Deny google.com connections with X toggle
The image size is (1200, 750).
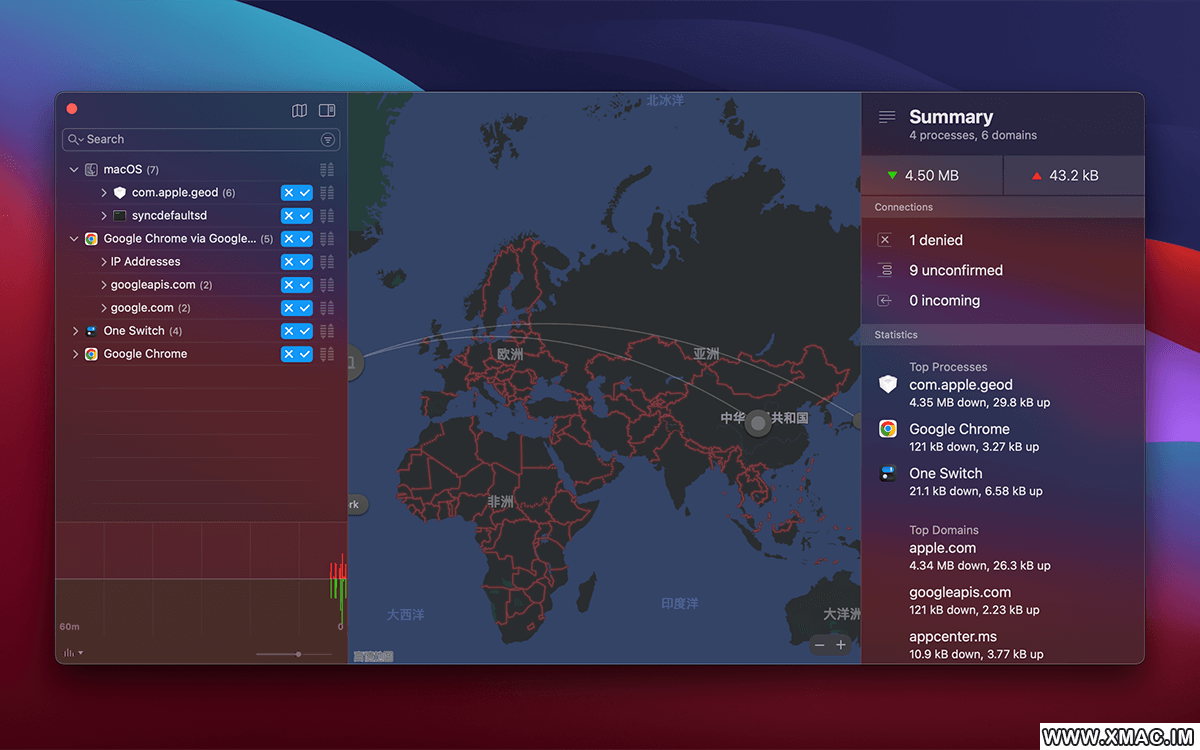(289, 308)
